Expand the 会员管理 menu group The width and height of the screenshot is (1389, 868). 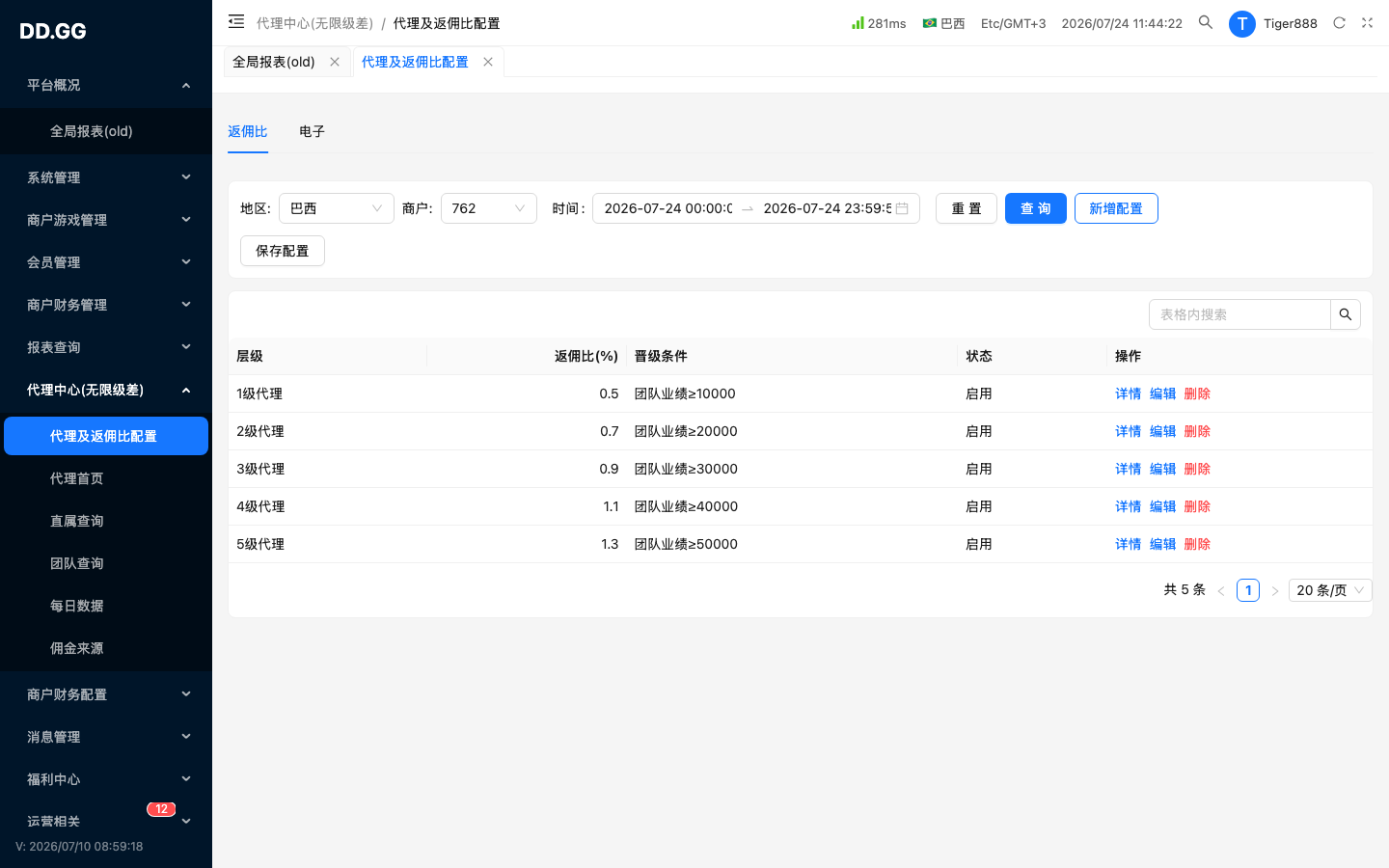coord(106,262)
